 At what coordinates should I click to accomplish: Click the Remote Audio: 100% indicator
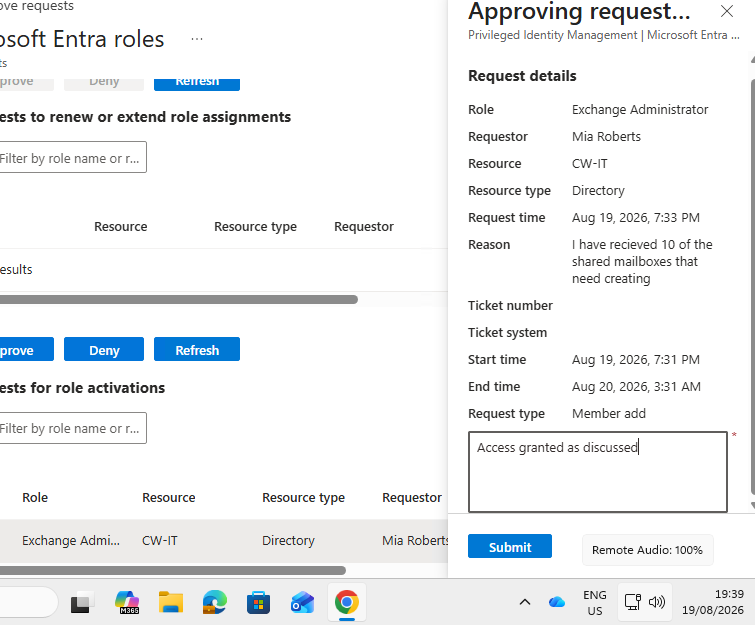647,550
